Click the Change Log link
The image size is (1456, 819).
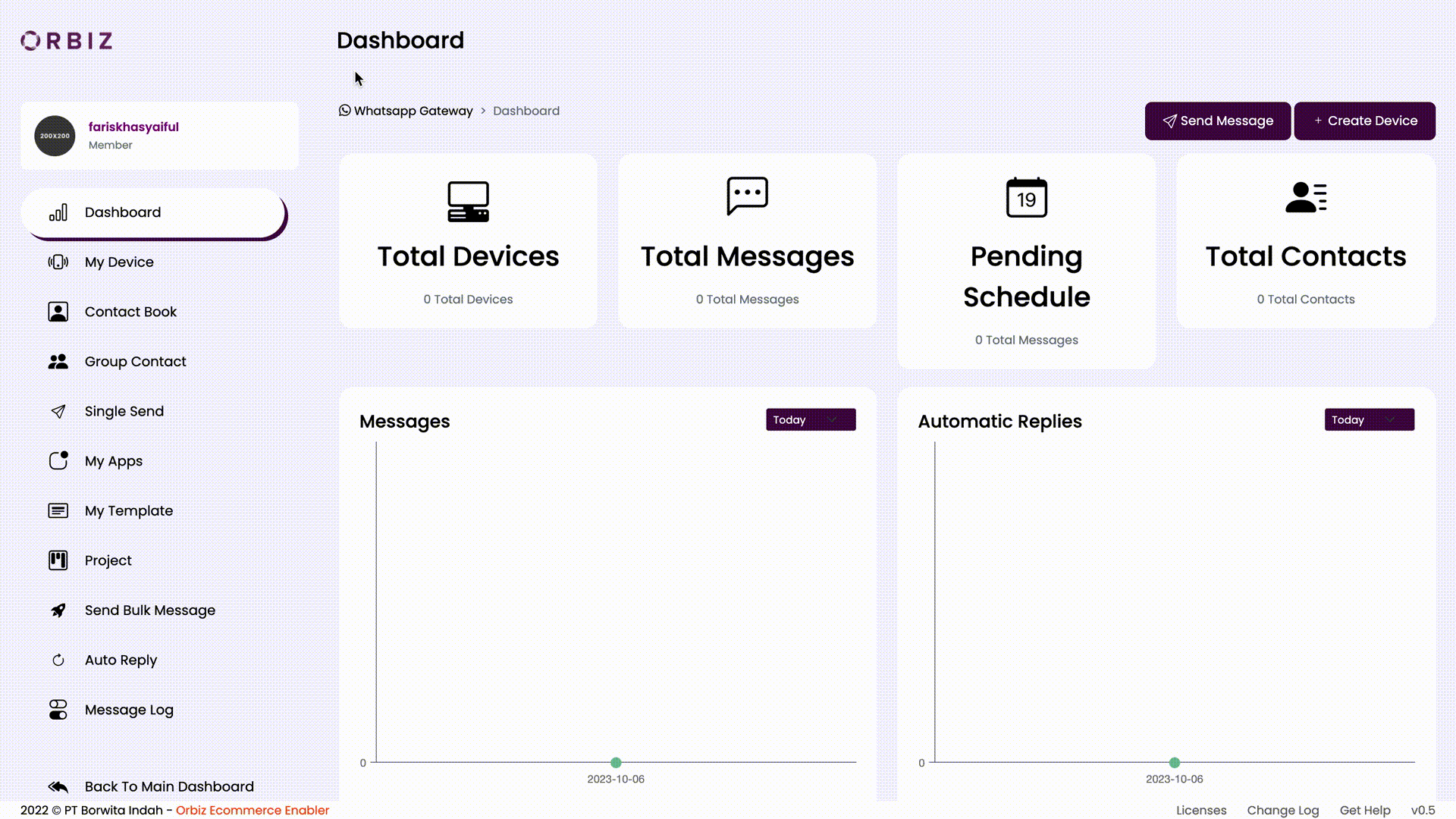[x=1282, y=810]
